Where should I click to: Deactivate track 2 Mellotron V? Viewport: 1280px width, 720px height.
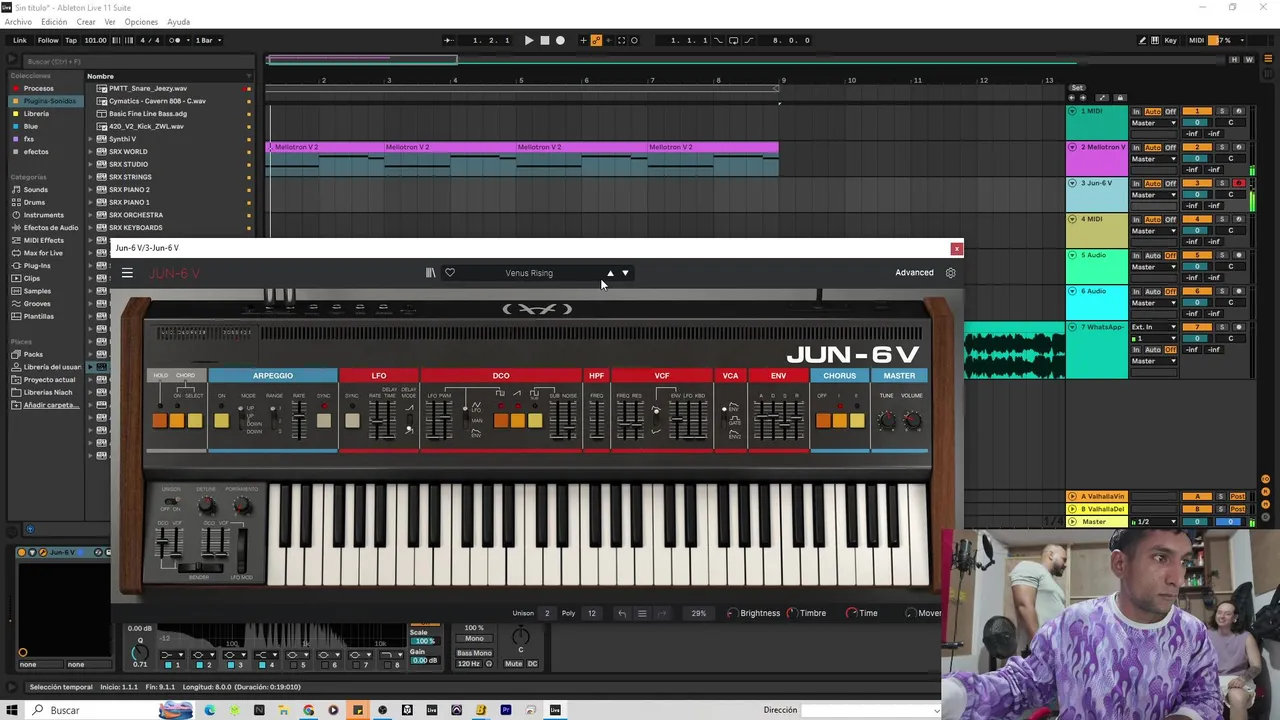1197,147
